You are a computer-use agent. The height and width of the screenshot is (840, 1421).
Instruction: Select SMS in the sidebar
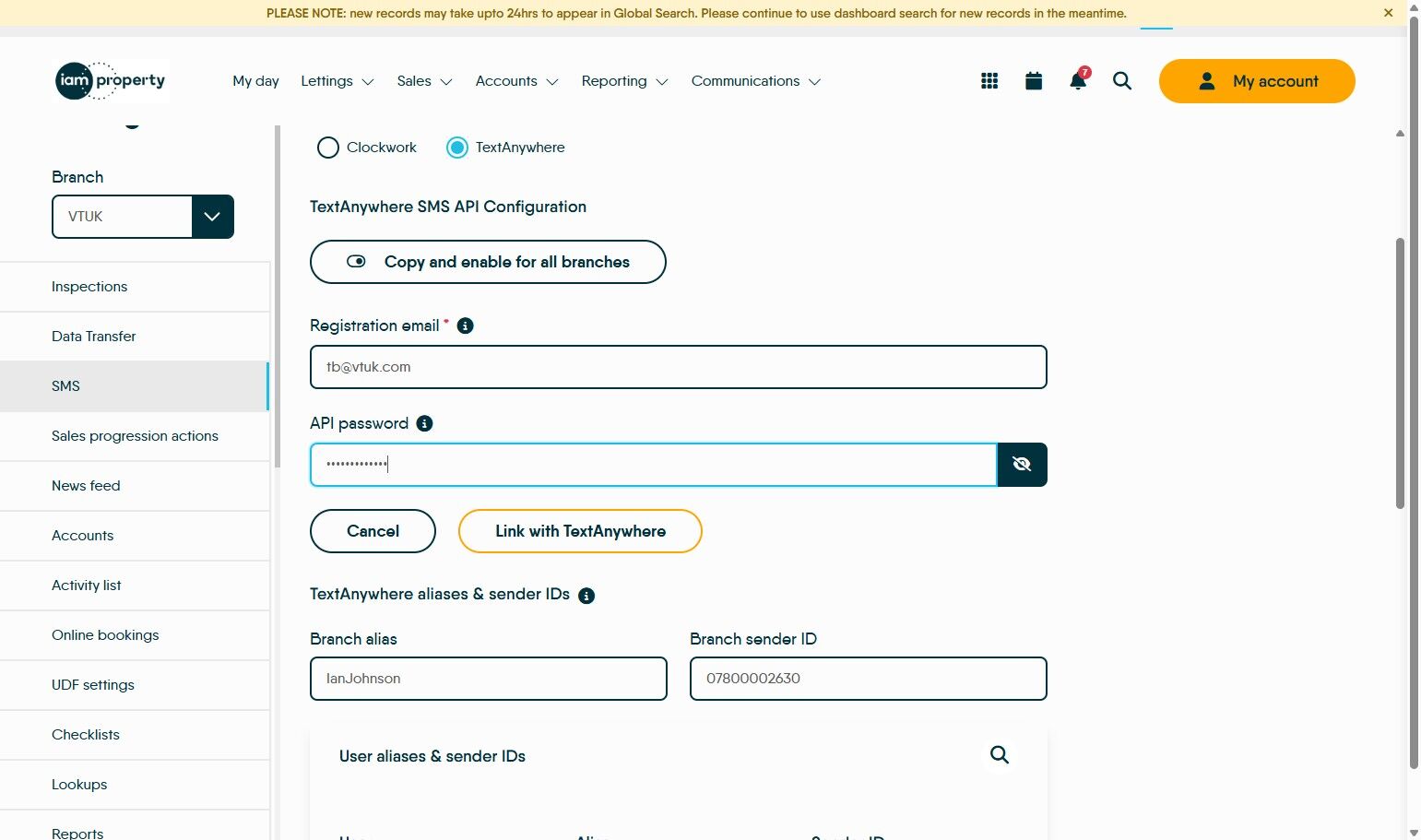(135, 386)
